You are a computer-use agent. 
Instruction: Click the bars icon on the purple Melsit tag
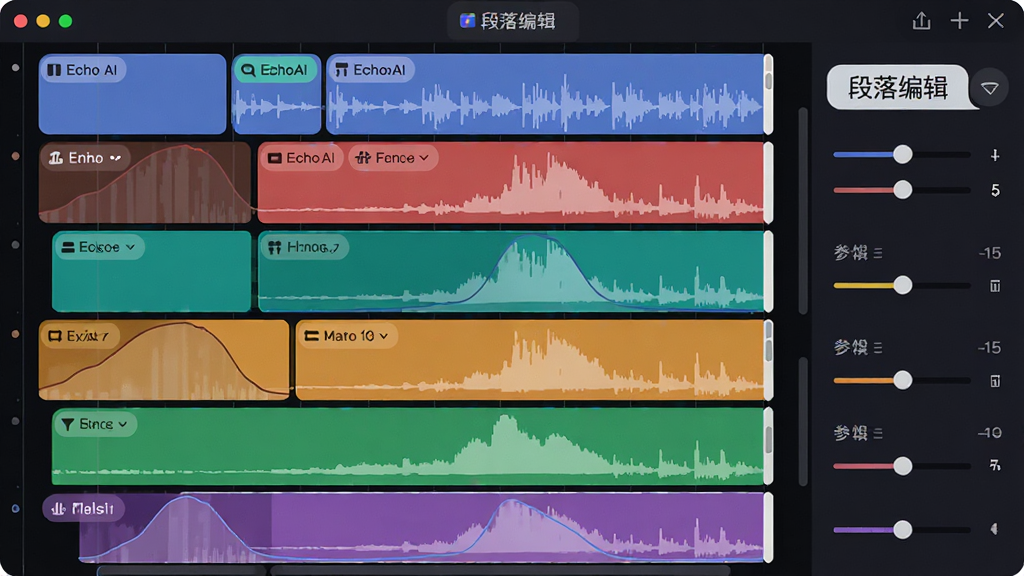pyautogui.click(x=58, y=509)
